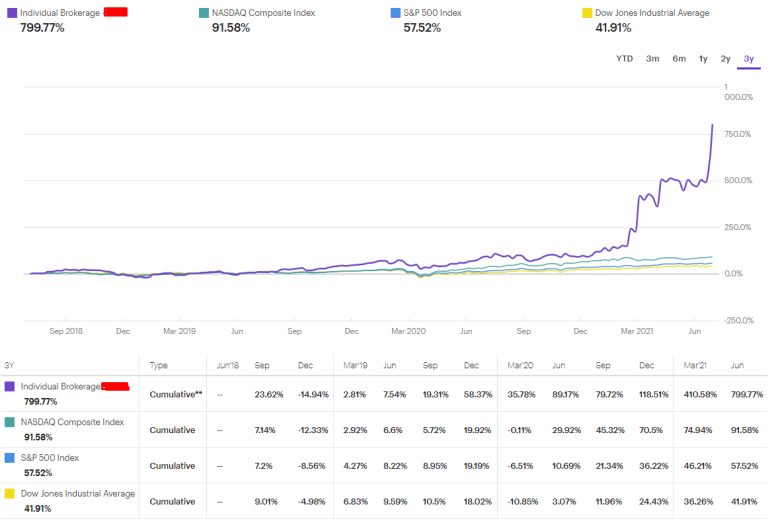Click S&P 500 Index legend label

(x=432, y=13)
